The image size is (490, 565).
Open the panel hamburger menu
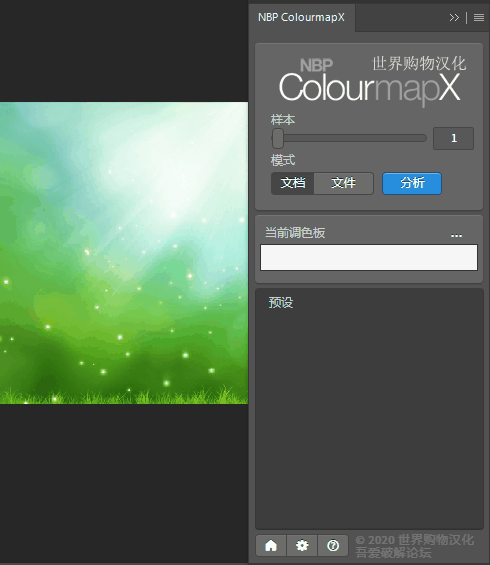(x=479, y=17)
